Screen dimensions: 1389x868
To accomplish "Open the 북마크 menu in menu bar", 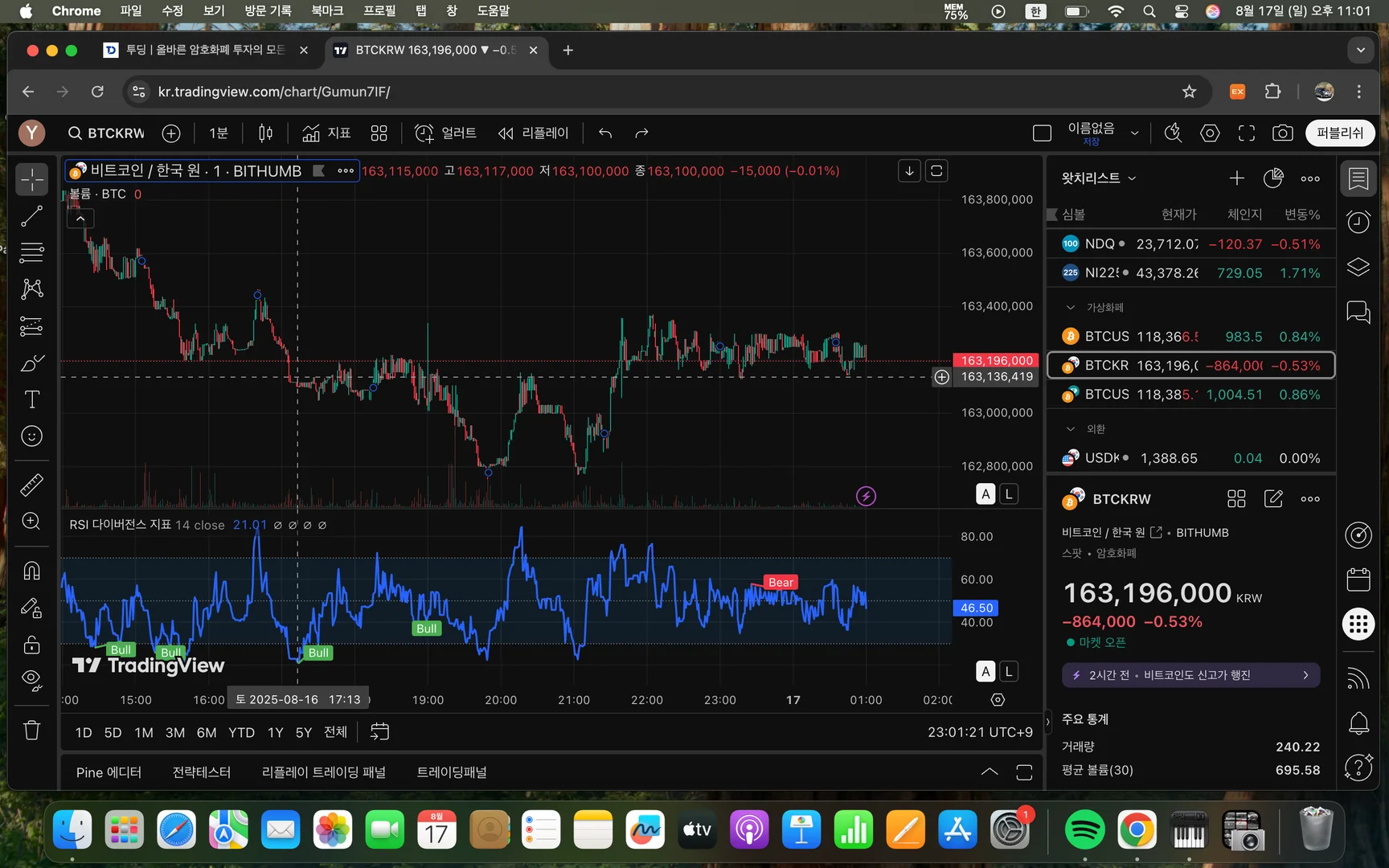I will coord(327,10).
